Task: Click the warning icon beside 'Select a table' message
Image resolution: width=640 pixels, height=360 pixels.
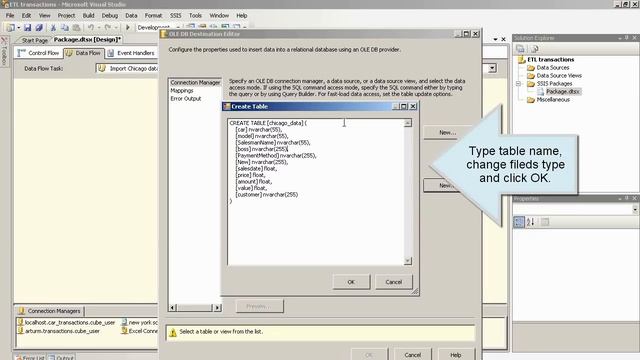Action: point(173,333)
